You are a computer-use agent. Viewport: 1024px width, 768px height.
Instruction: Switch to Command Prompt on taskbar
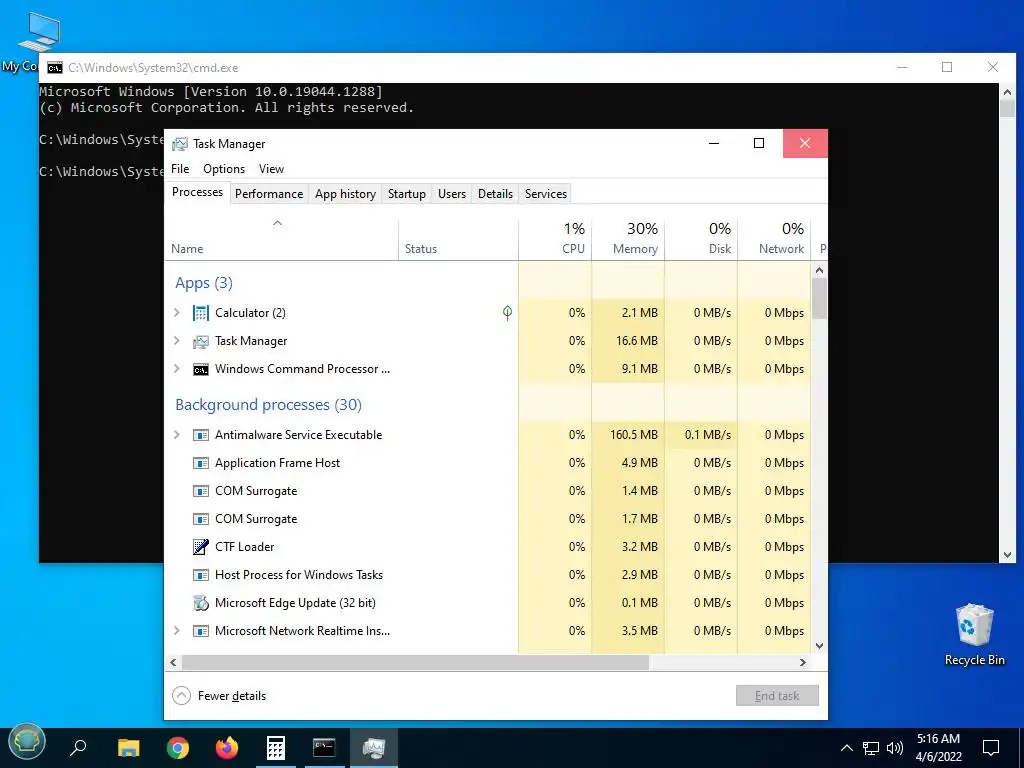coord(324,748)
